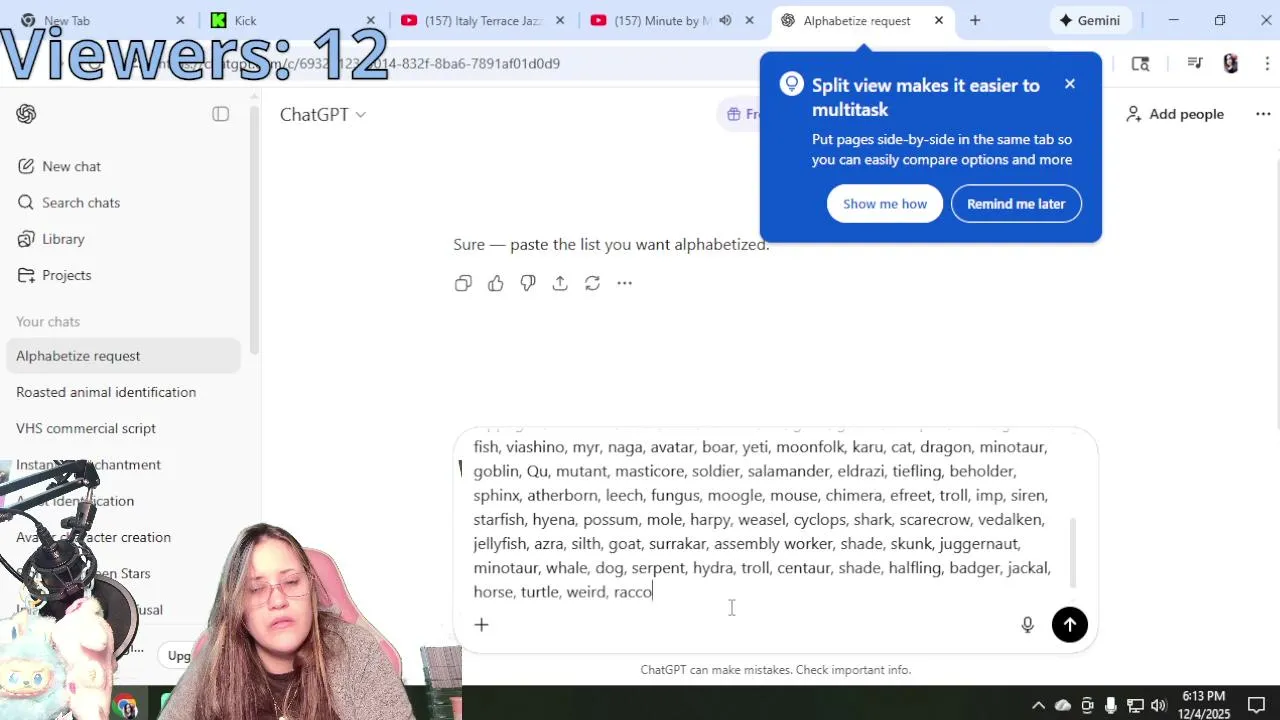This screenshot has height=720, width=1280.
Task: Open the volume control in tray
Action: click(x=1159, y=706)
